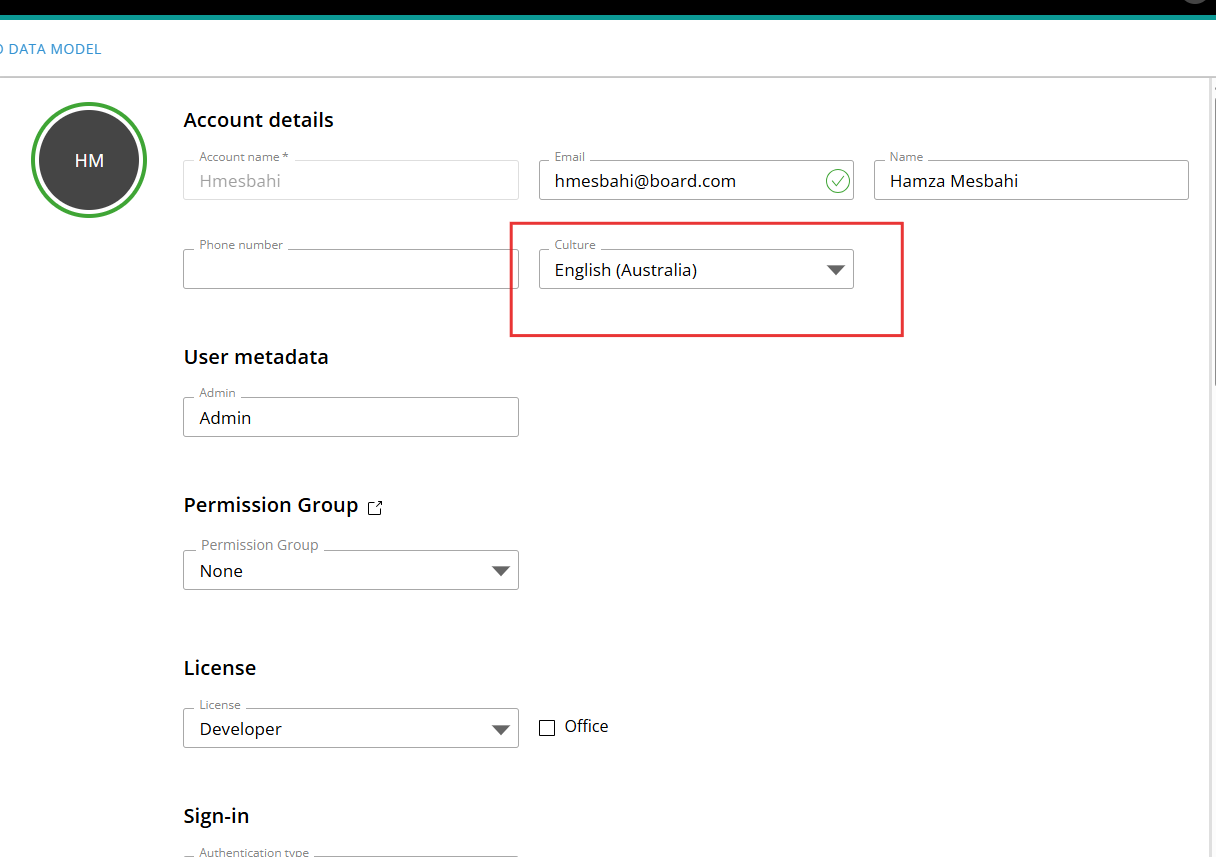1216x857 pixels.
Task: Enable the Office checkbox
Action: pyautogui.click(x=547, y=728)
